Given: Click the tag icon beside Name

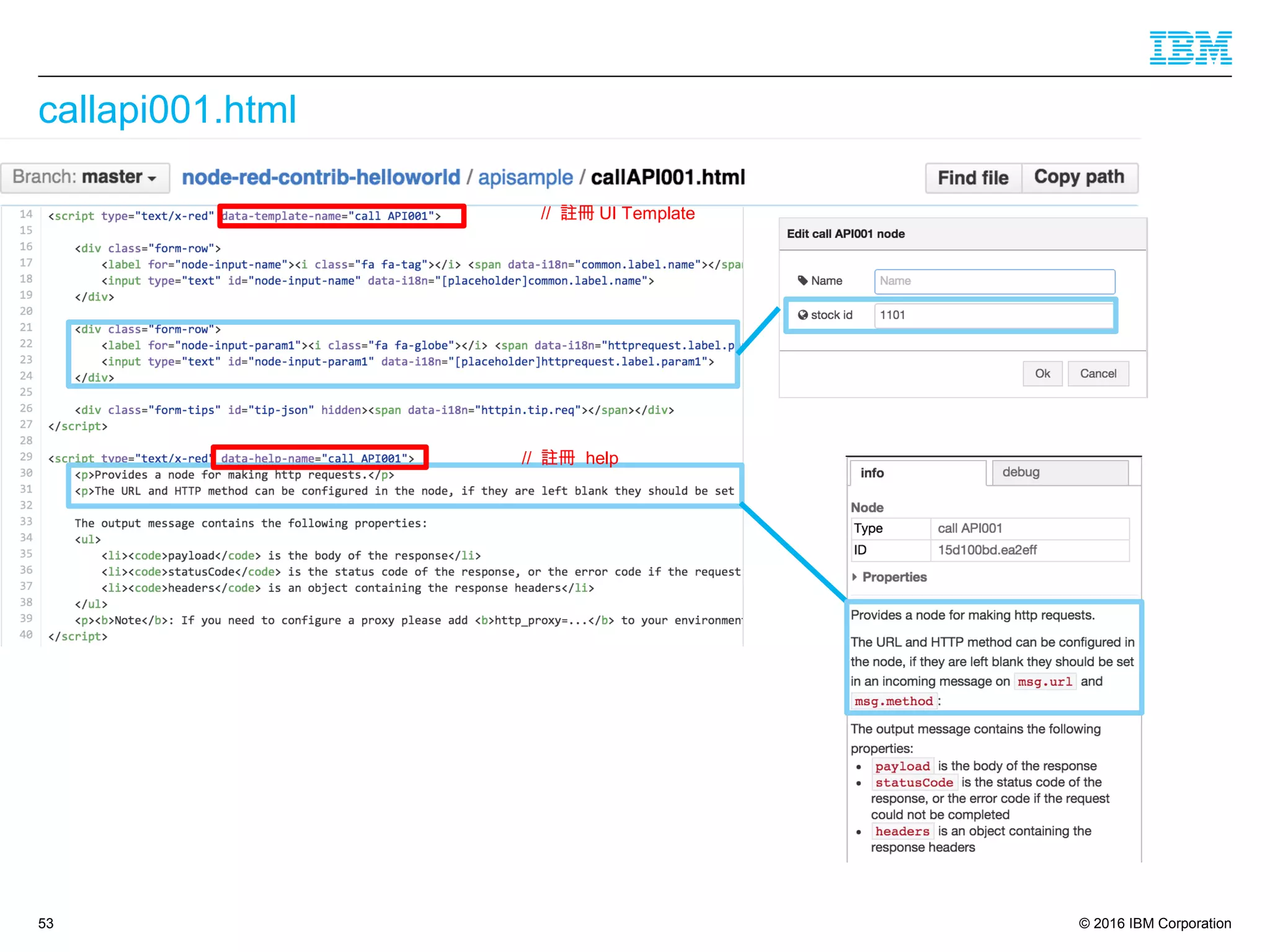Looking at the screenshot, I should (x=803, y=281).
